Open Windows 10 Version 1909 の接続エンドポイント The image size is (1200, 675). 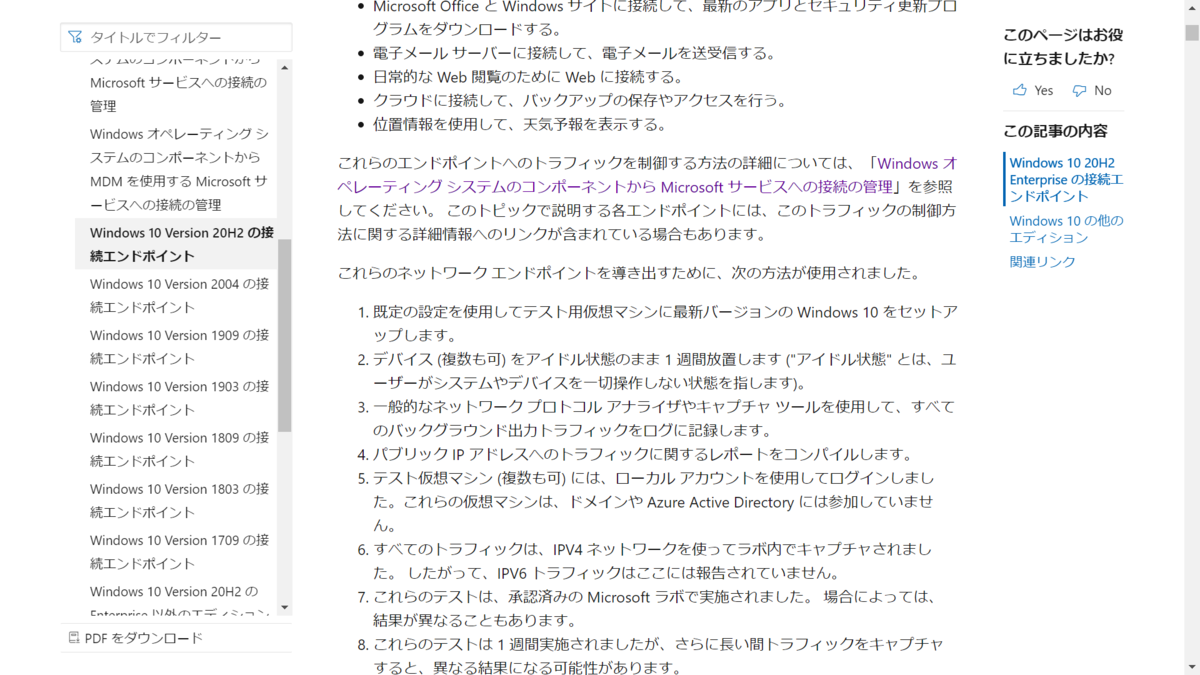tap(180, 347)
